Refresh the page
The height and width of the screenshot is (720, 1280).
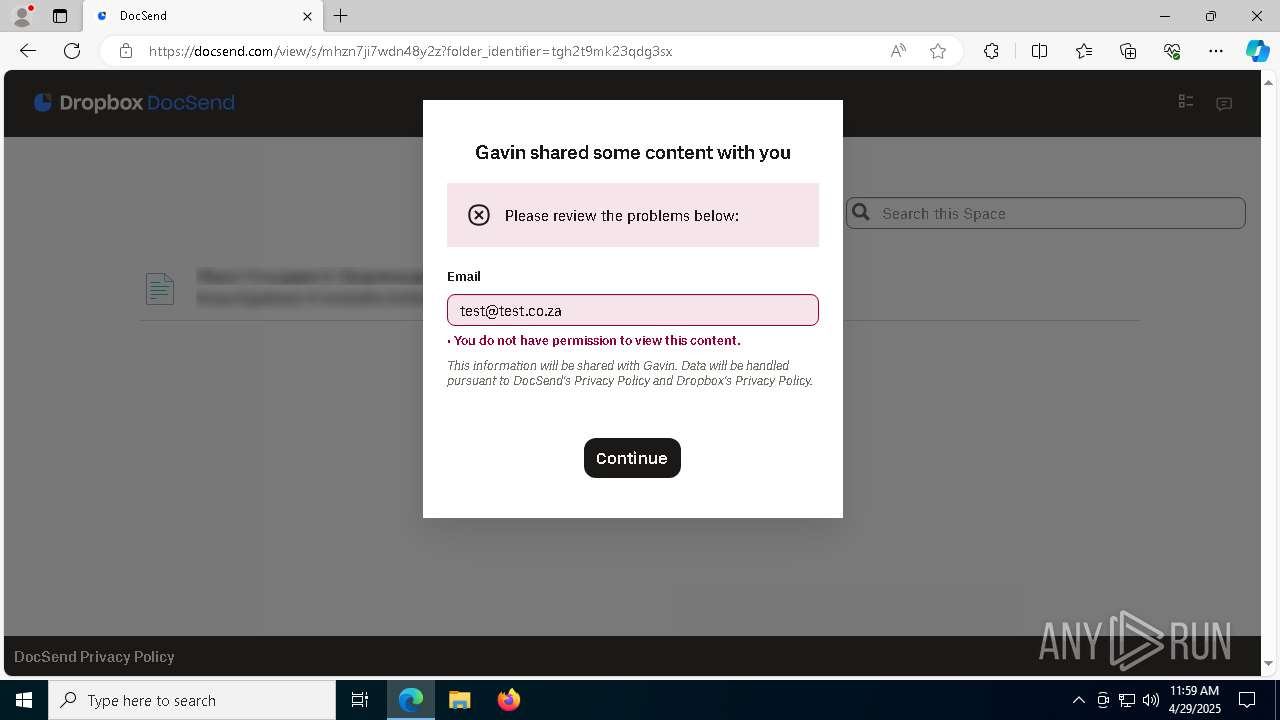[72, 51]
